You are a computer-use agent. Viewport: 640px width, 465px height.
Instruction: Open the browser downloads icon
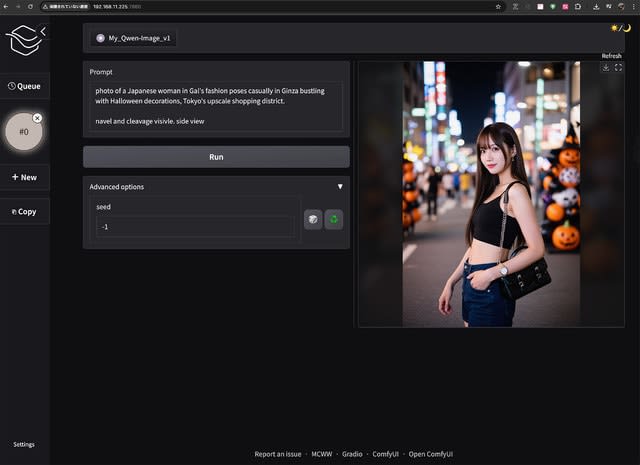point(596,6)
